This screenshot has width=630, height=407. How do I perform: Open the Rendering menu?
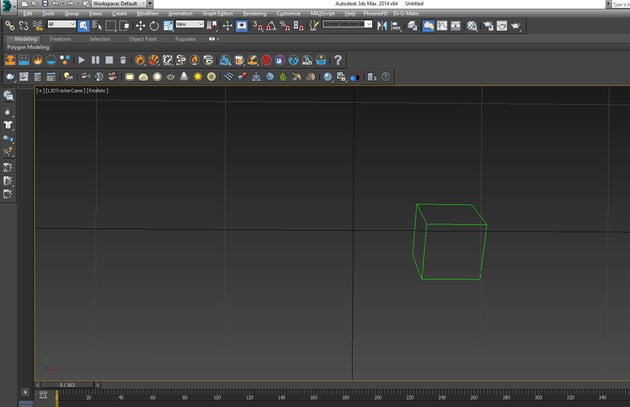point(254,14)
